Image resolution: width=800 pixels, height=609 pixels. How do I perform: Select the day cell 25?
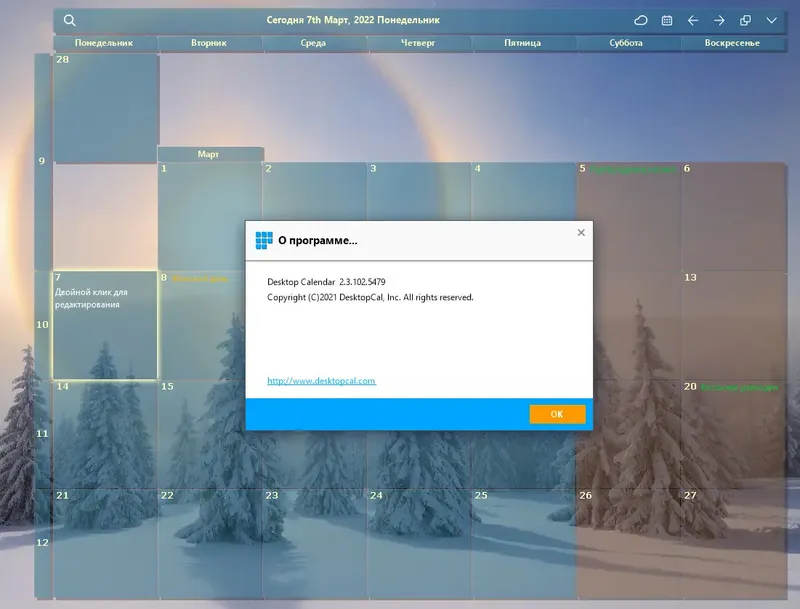[523, 544]
